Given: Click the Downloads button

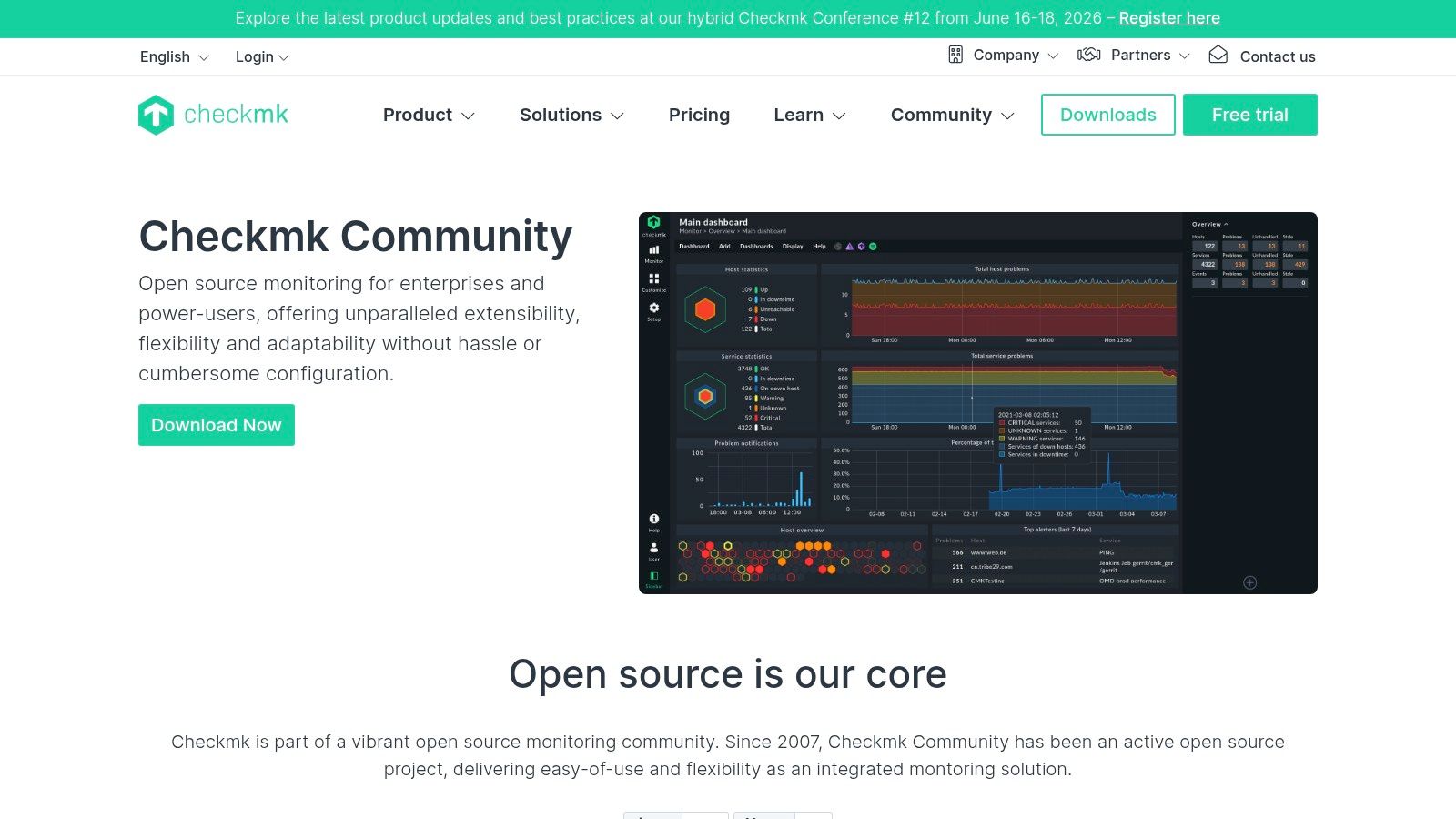Looking at the screenshot, I should (x=1108, y=115).
